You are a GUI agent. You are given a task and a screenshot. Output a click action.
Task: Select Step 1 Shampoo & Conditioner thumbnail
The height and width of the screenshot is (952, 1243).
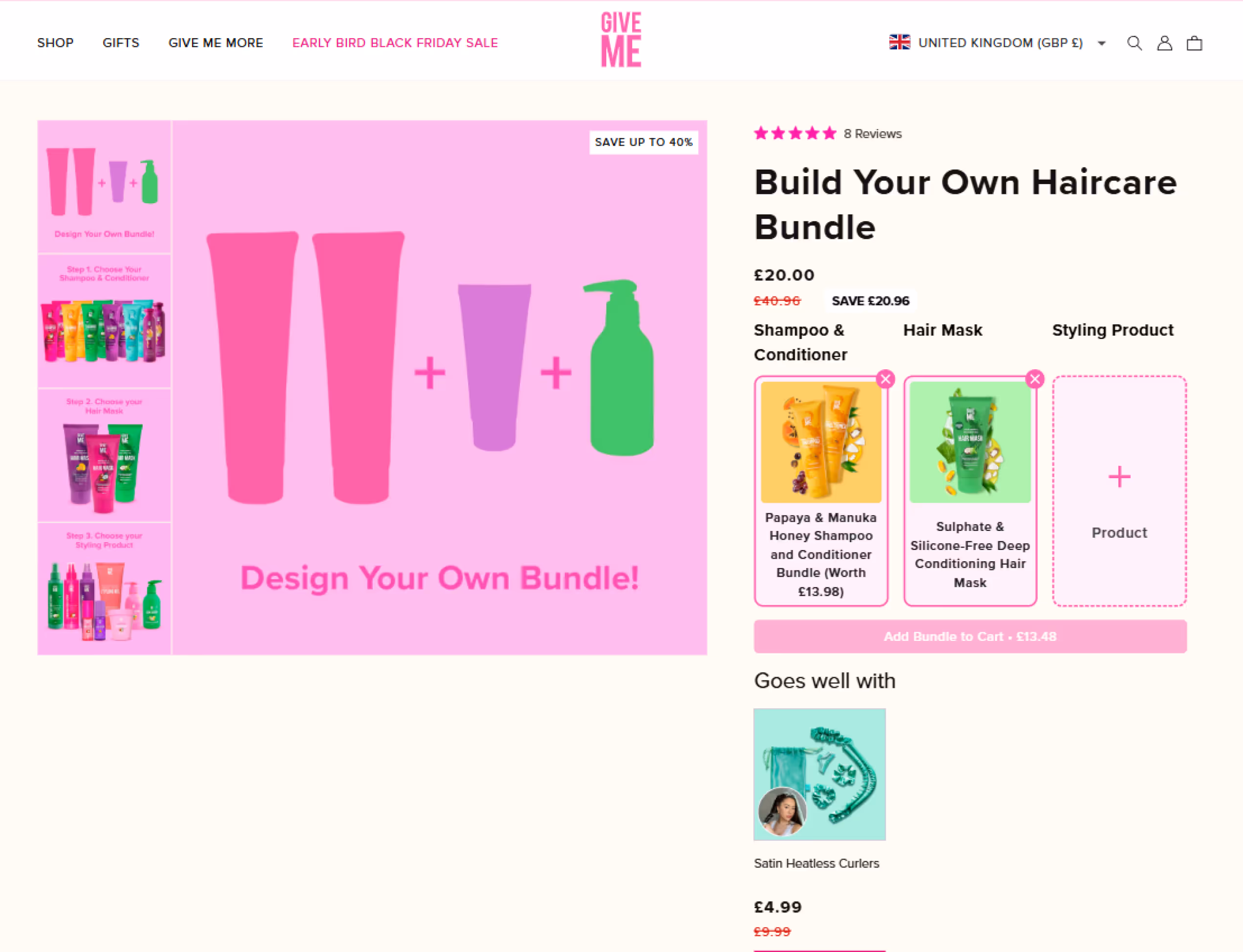104,321
